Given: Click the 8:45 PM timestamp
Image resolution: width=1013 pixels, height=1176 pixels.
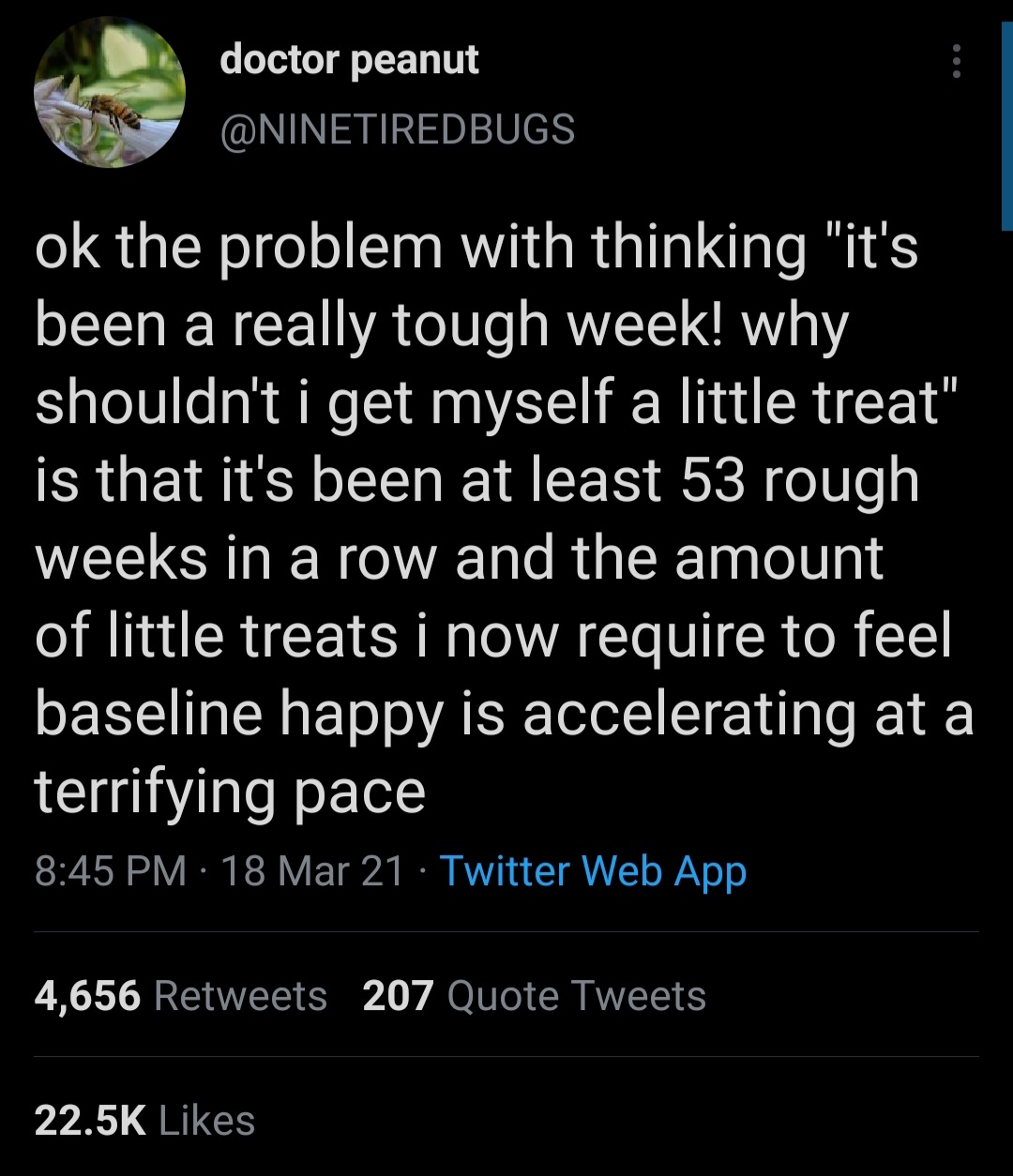Looking at the screenshot, I should point(111,871).
